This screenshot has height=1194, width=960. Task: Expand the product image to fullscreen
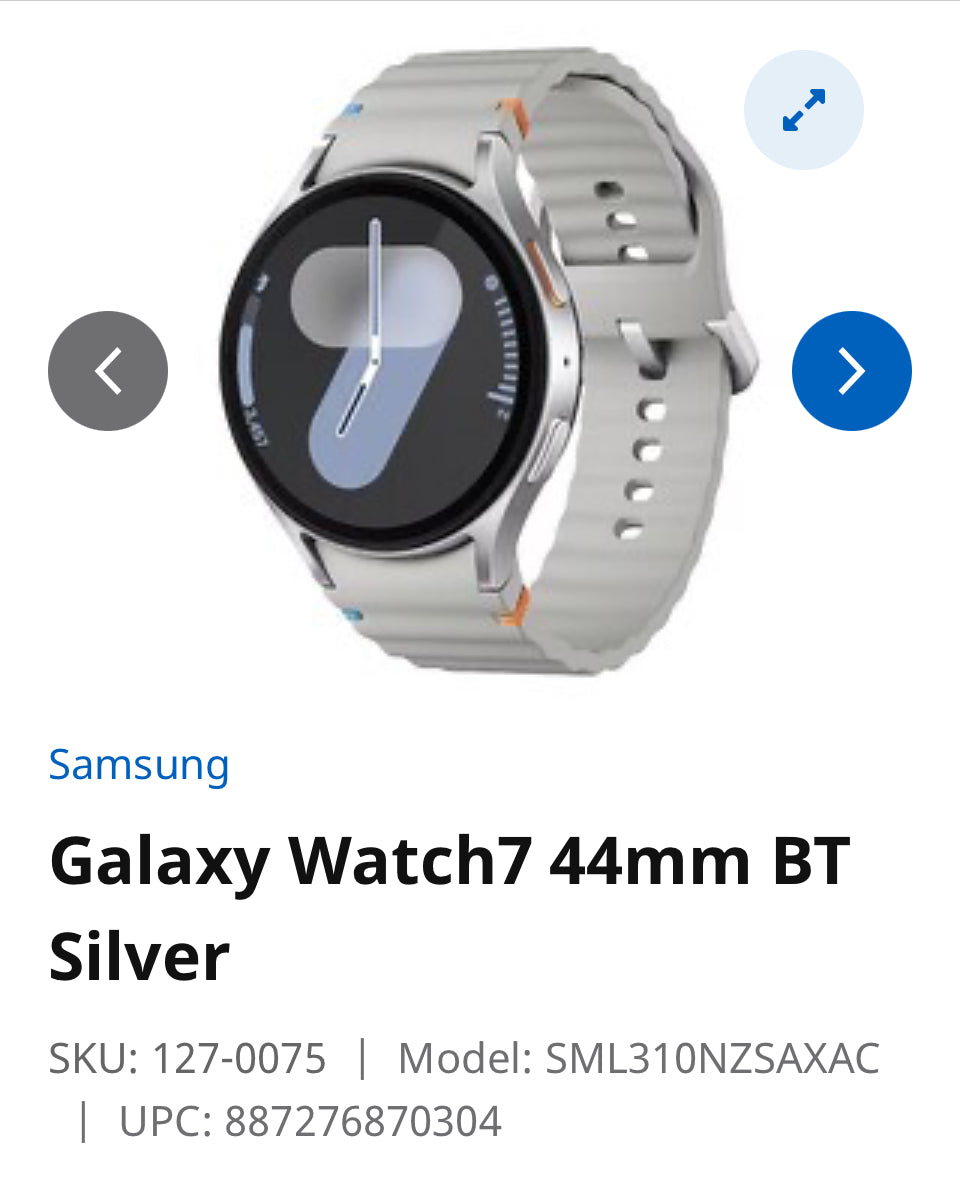tap(803, 110)
